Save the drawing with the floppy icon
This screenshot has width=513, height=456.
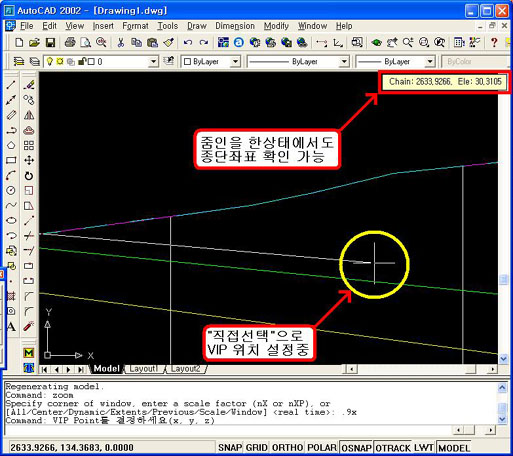point(50,43)
